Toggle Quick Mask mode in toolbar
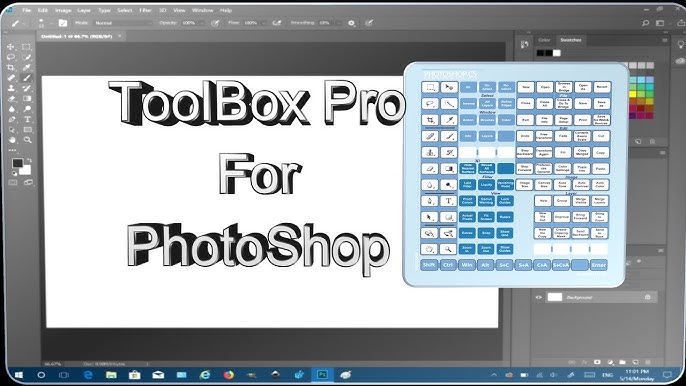The width and height of the screenshot is (686, 386). [x=12, y=182]
